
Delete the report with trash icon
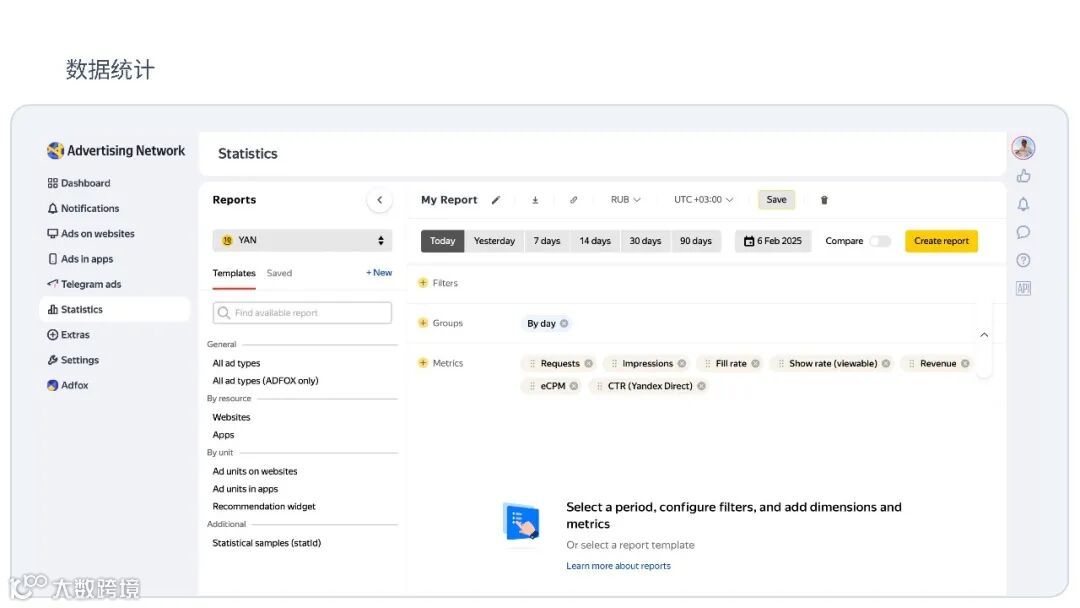coord(824,200)
